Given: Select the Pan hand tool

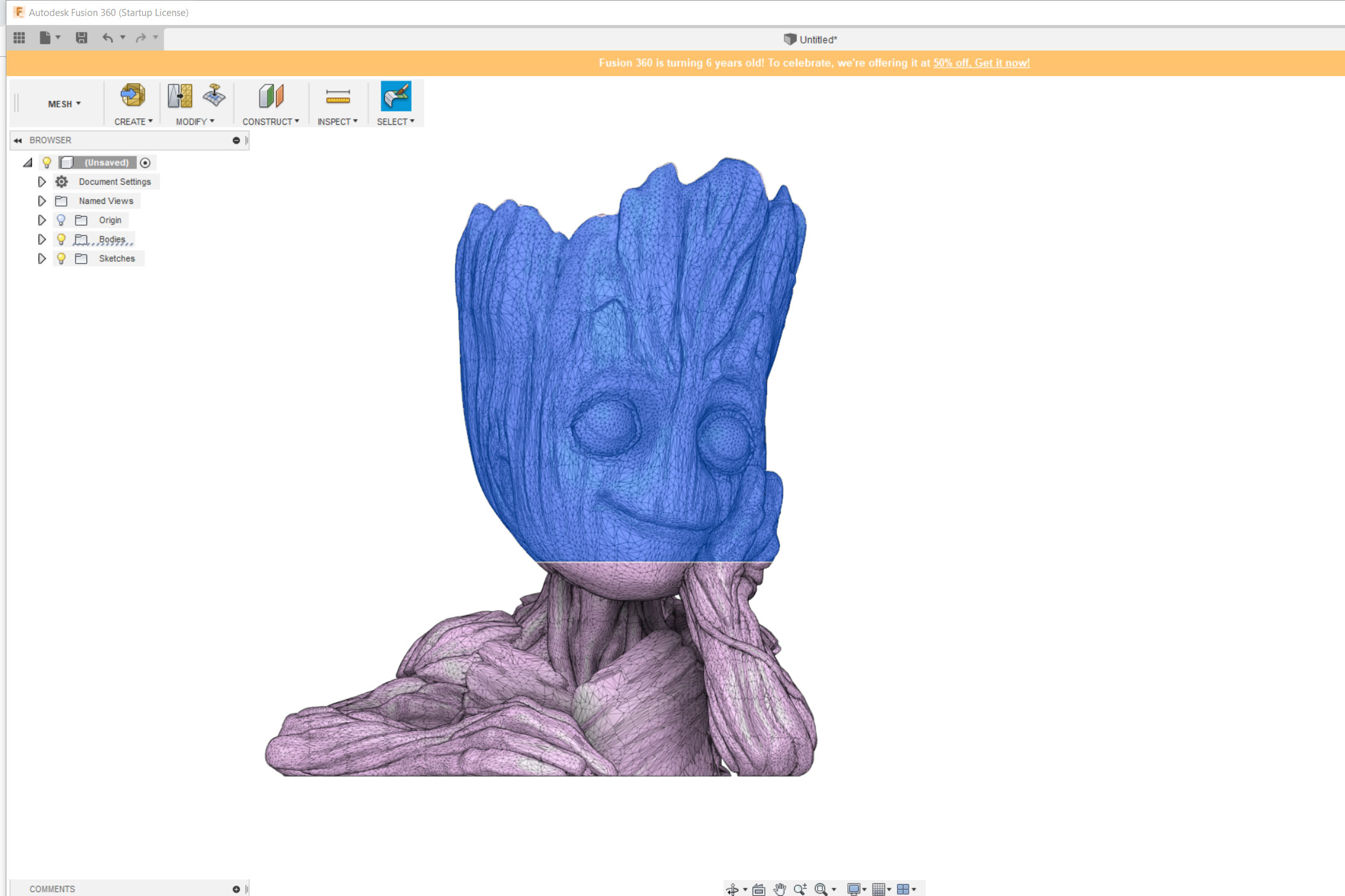Looking at the screenshot, I should point(779,889).
